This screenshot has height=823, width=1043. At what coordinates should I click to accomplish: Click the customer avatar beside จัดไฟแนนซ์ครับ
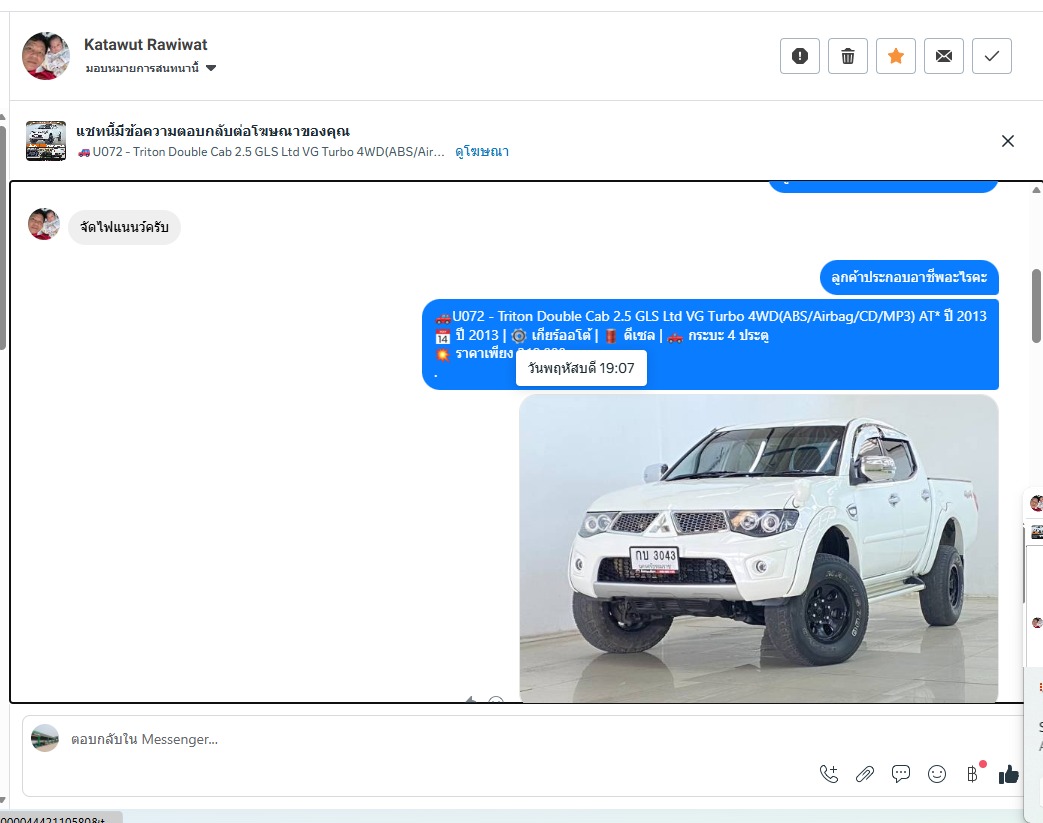(x=44, y=224)
